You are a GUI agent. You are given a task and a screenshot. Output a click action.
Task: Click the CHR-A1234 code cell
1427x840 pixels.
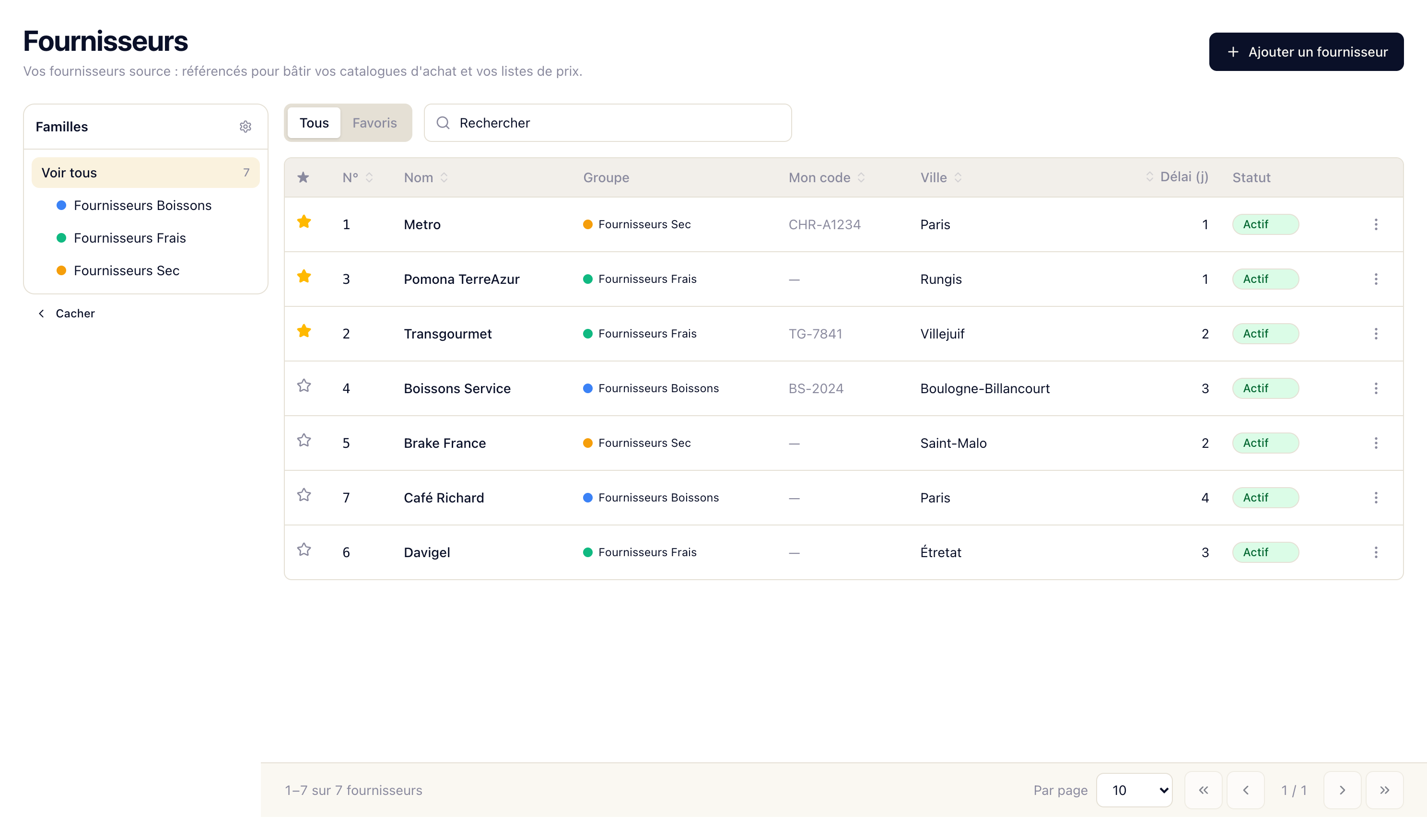824,225
